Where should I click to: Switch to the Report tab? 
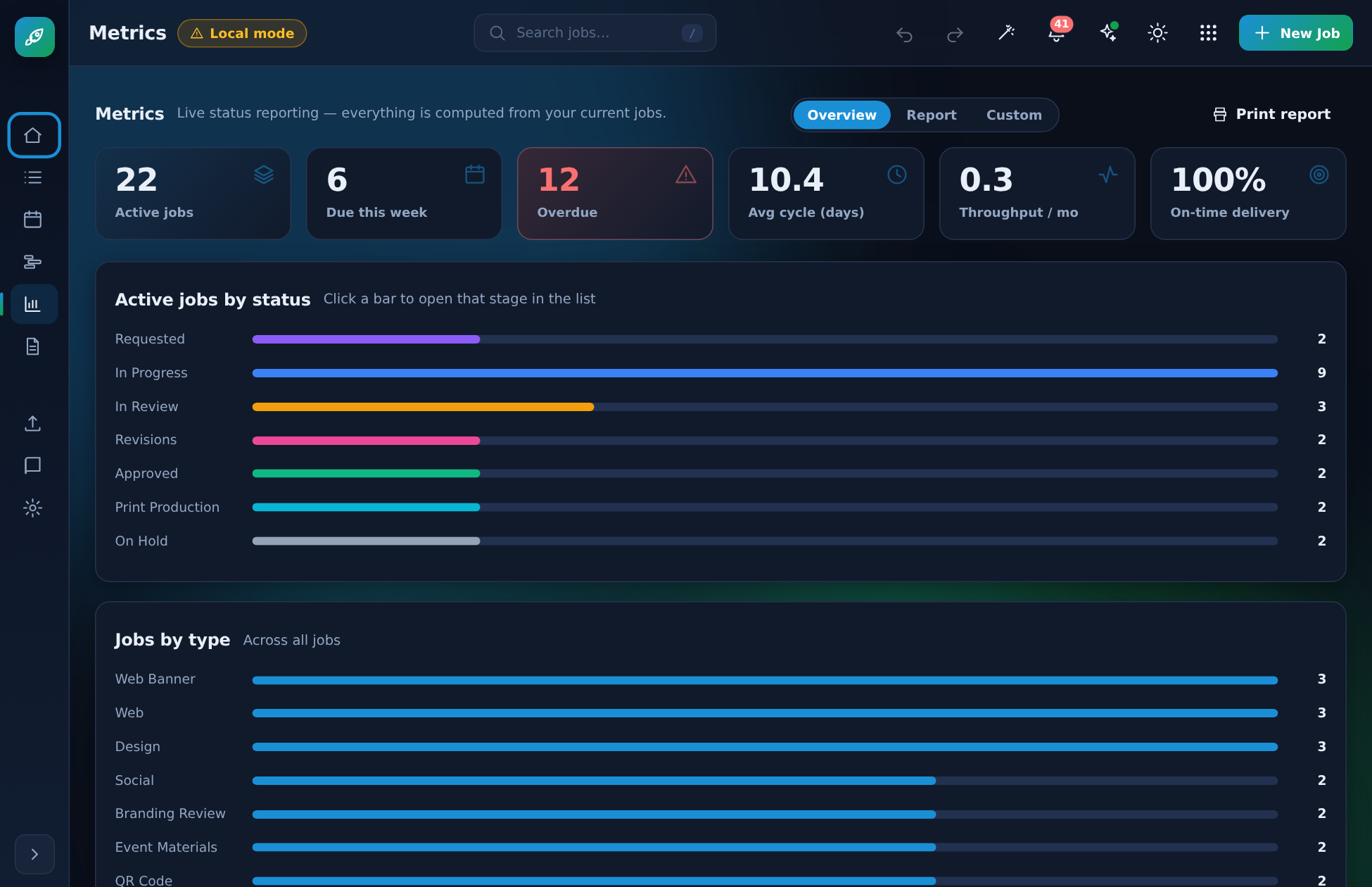click(x=931, y=115)
